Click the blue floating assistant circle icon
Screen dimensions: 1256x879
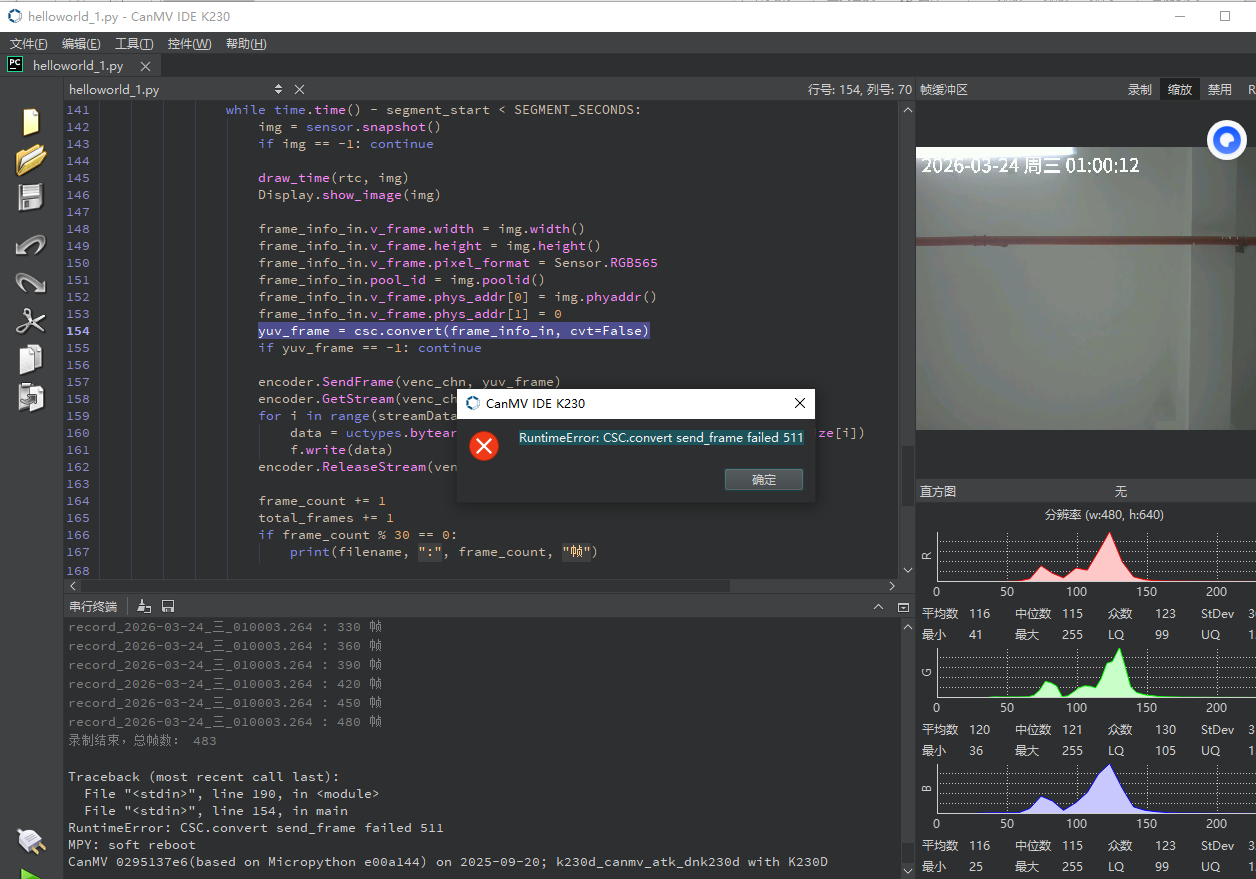pos(1226,140)
